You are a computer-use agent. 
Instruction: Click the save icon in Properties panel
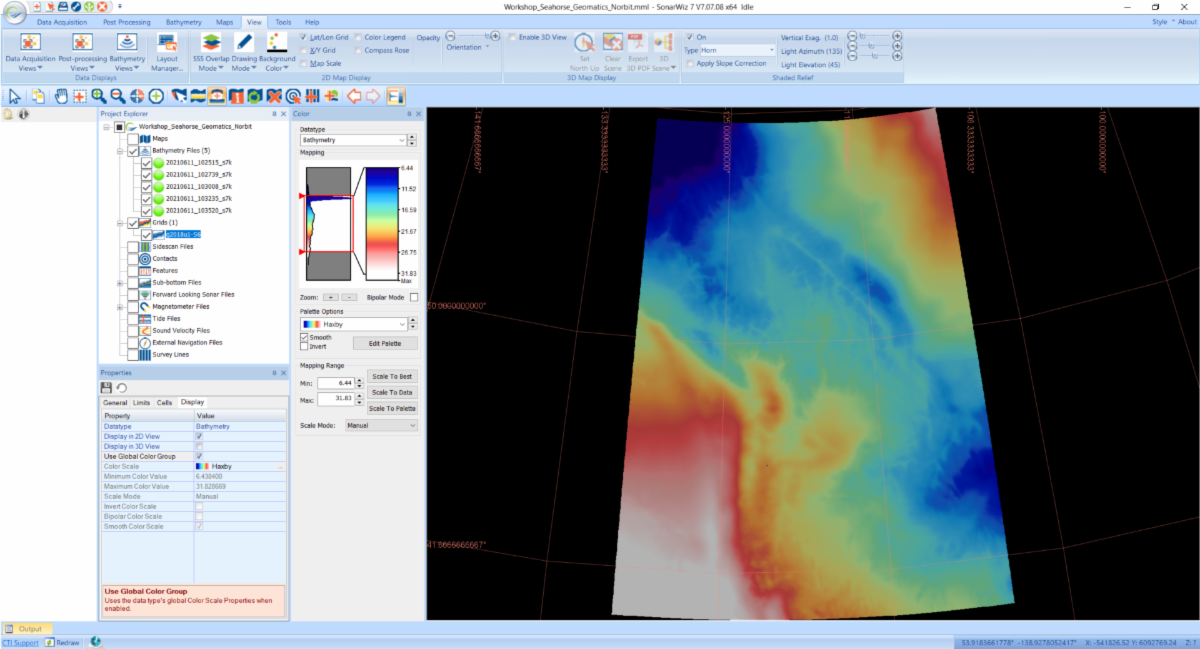tap(106, 387)
